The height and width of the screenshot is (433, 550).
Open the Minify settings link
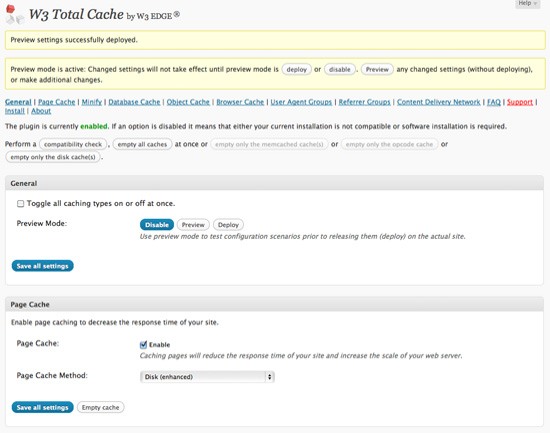(x=92, y=102)
